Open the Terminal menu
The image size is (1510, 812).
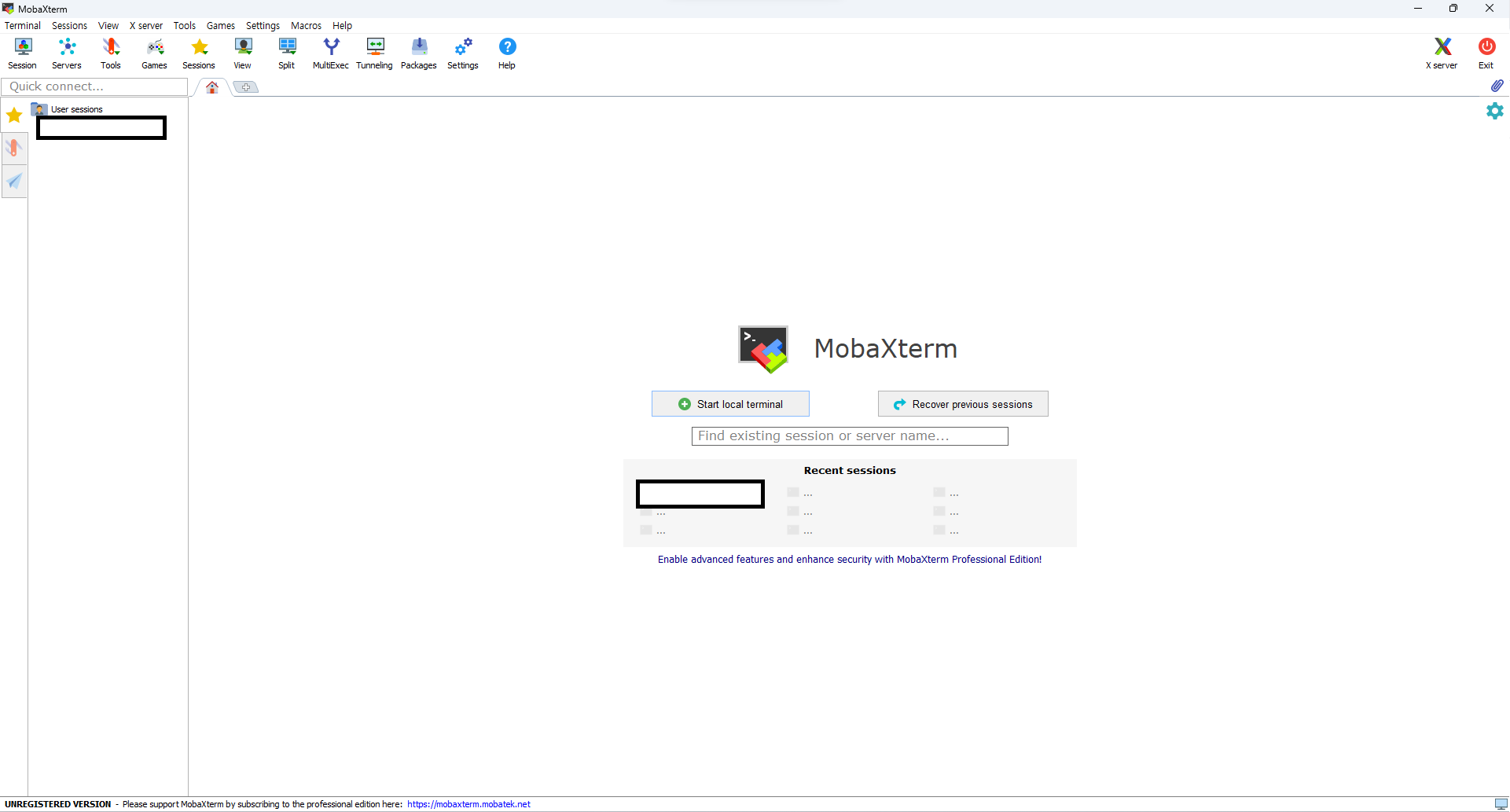(23, 26)
